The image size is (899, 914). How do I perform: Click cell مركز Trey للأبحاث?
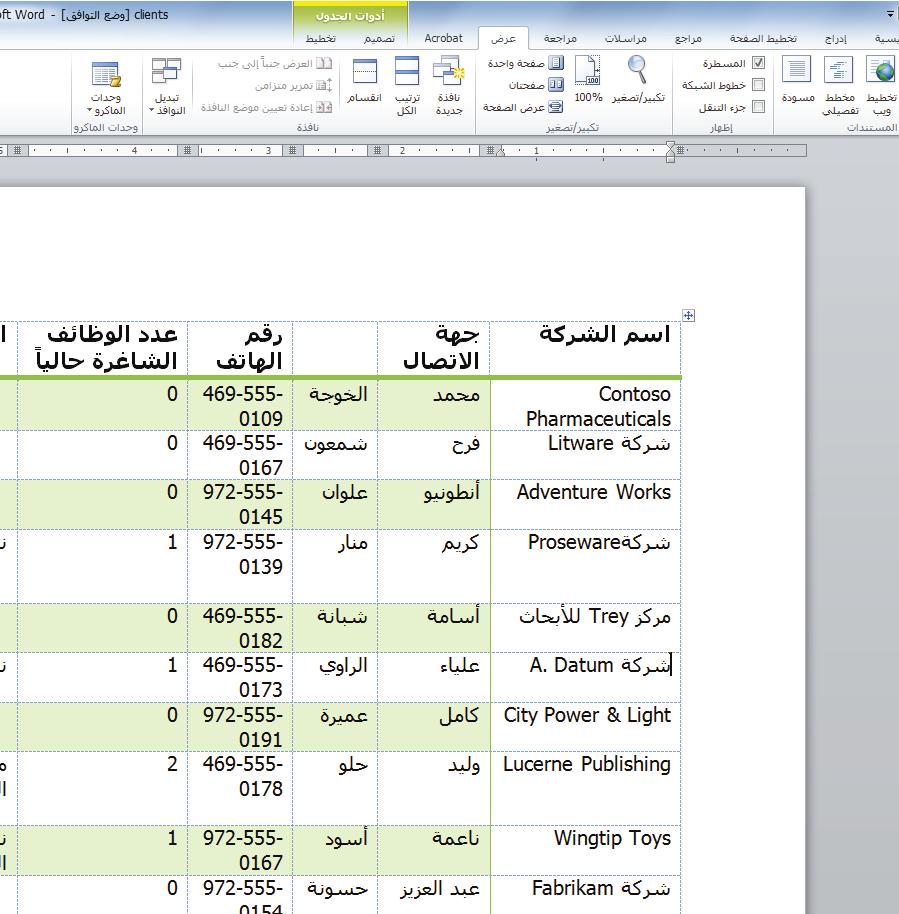595,616
